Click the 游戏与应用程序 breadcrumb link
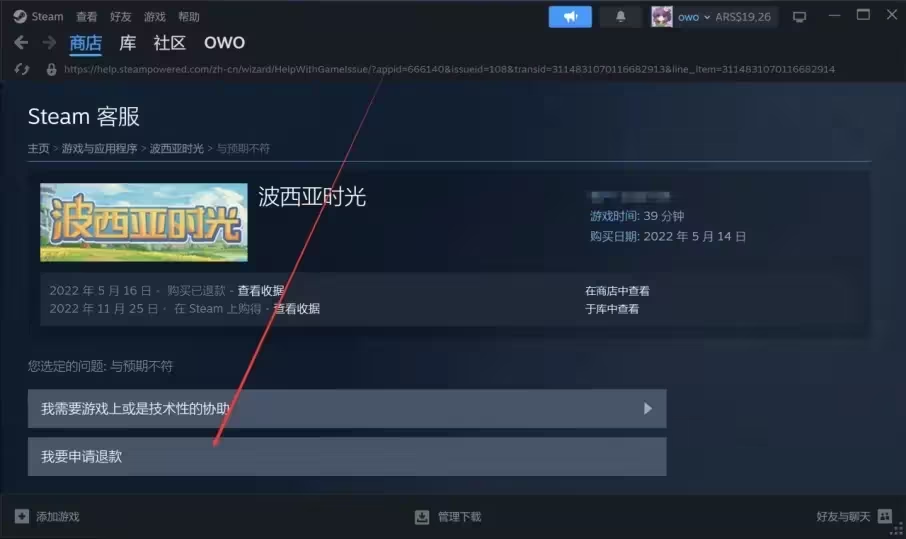 click(99, 148)
